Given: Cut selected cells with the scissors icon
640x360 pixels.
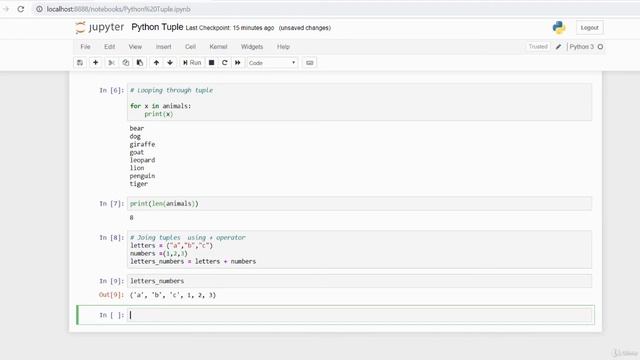Looking at the screenshot, I should point(111,63).
